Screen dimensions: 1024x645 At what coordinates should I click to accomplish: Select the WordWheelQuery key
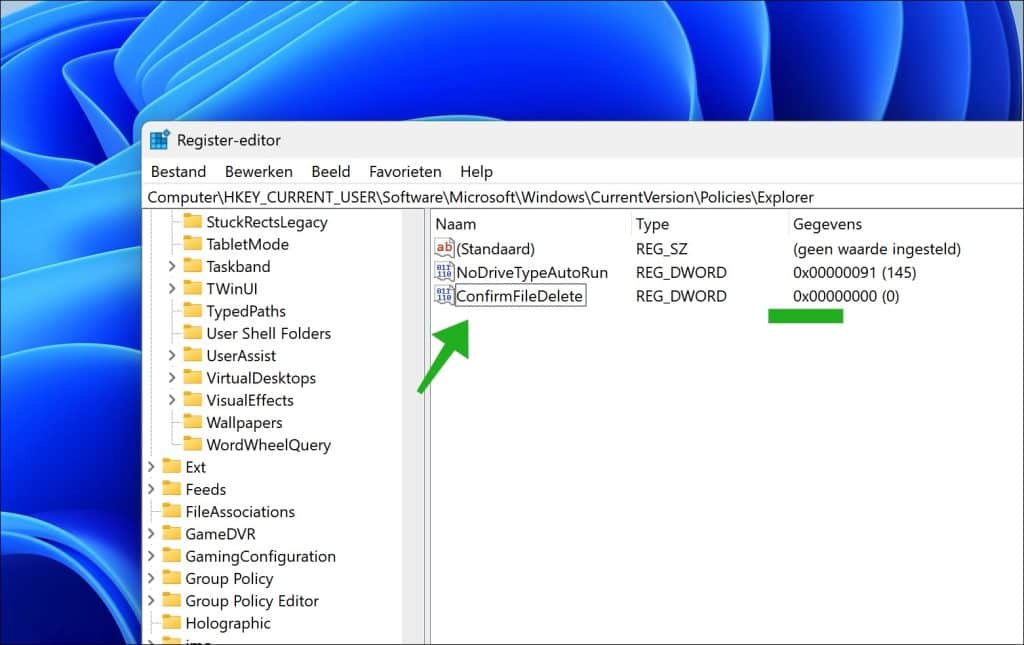pos(268,445)
